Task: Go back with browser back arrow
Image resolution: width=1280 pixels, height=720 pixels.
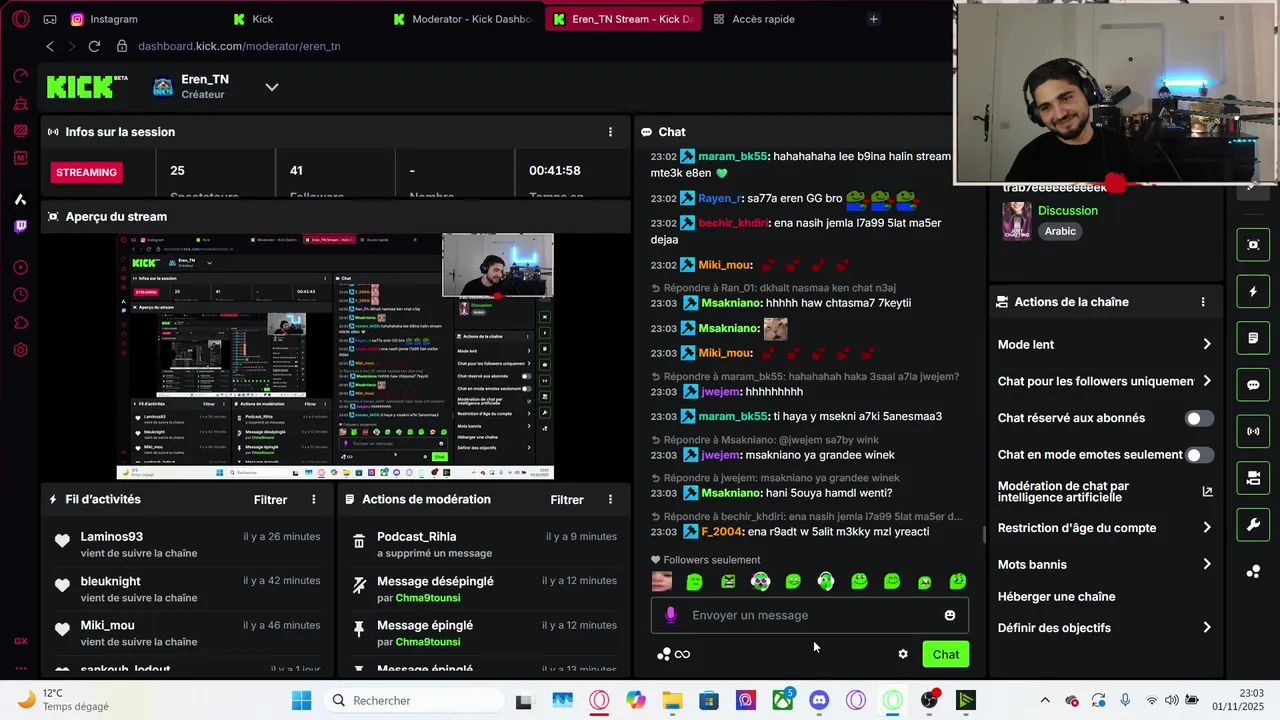Action: click(50, 46)
